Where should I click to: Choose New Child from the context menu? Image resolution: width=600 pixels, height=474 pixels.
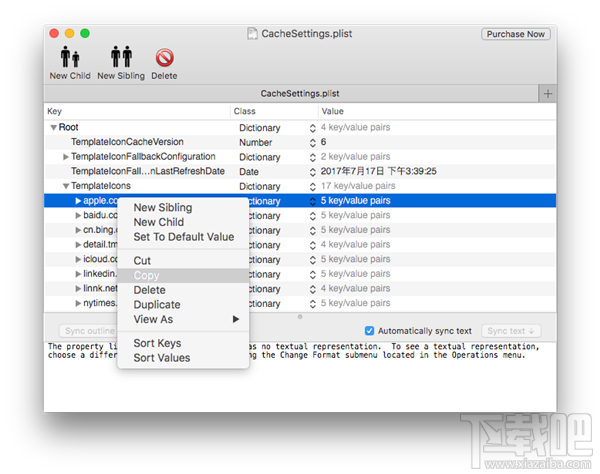183,222
